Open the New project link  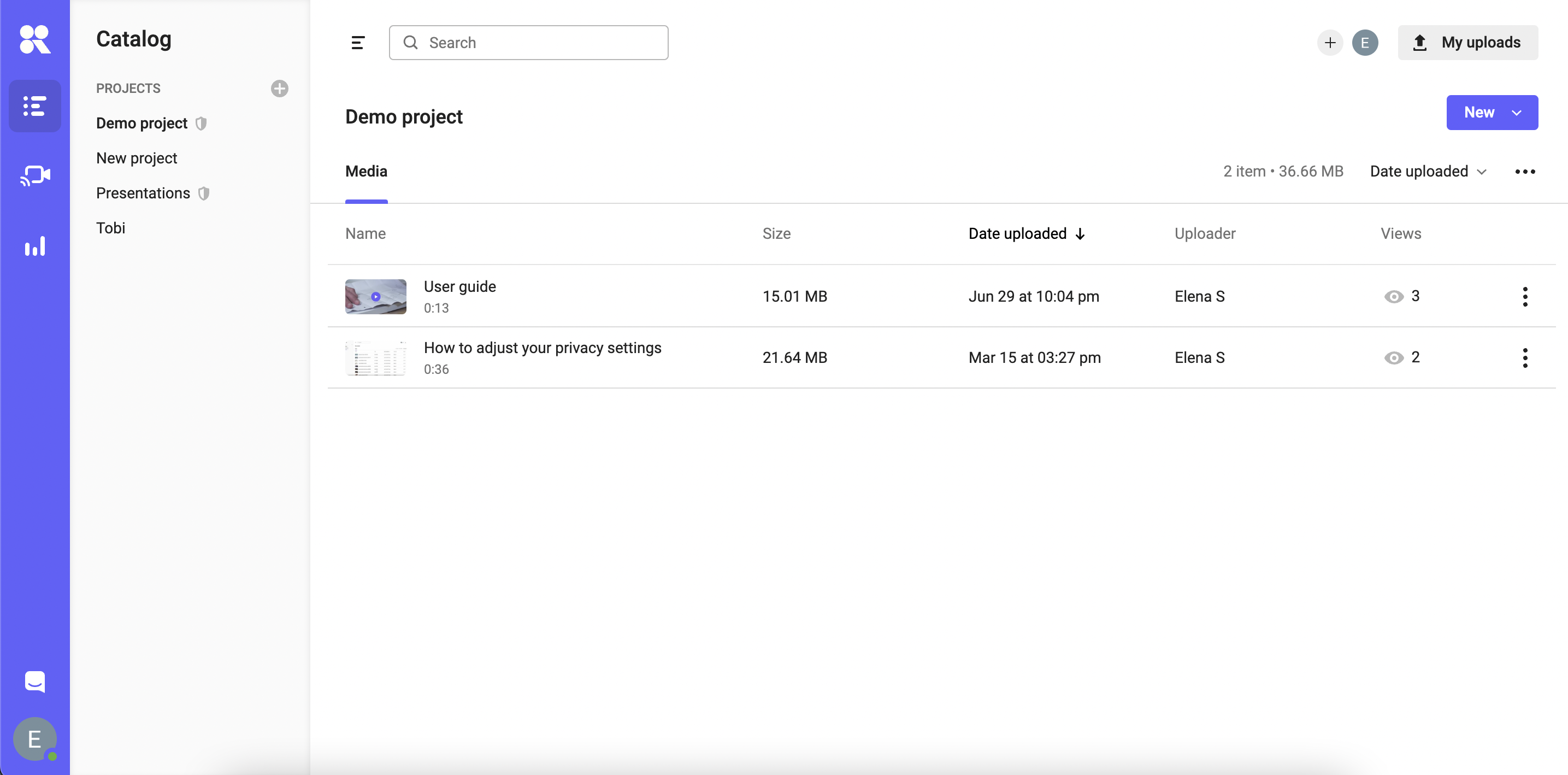[137, 158]
